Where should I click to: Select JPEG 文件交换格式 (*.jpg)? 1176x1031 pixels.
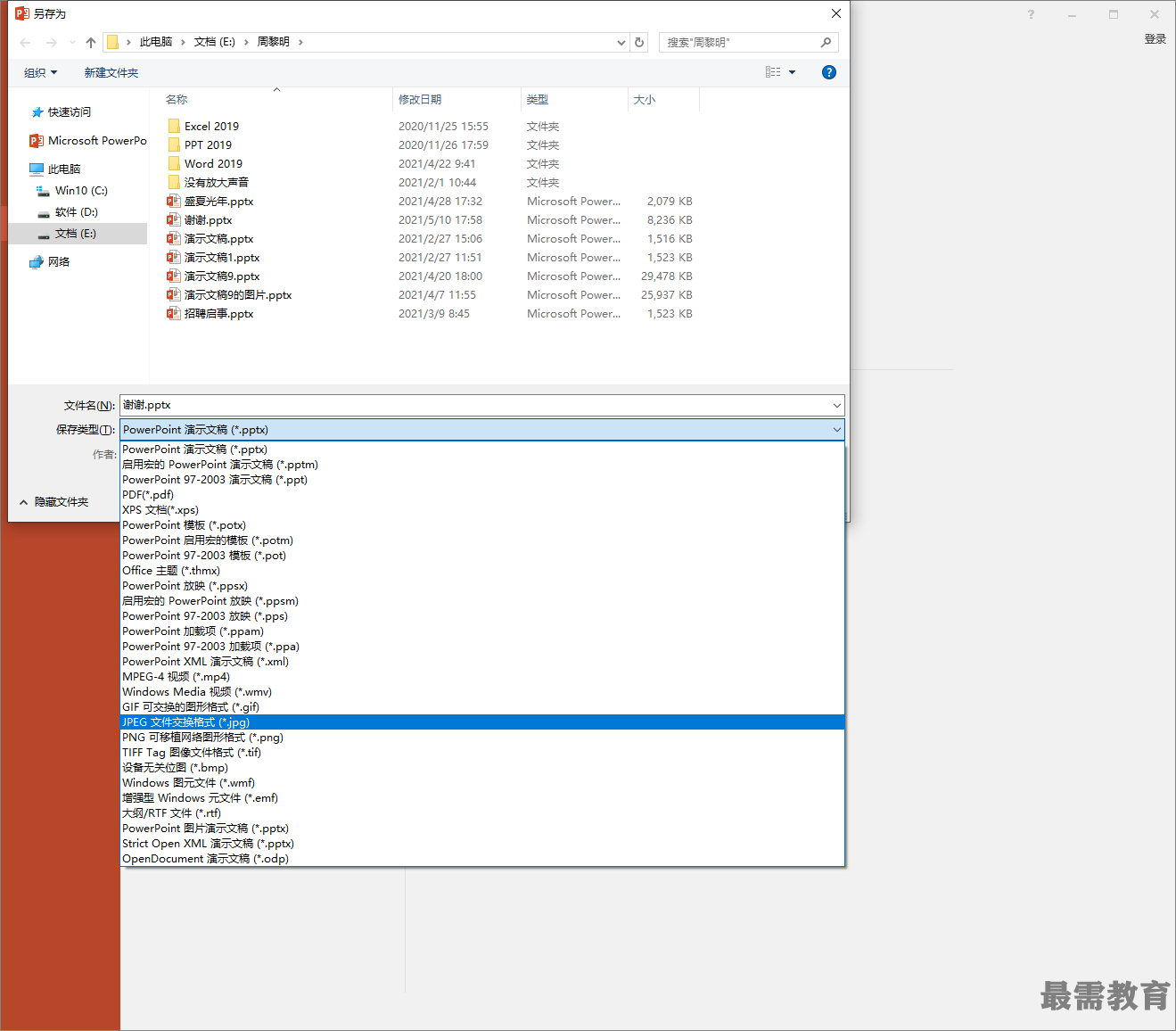pyautogui.click(x=482, y=722)
